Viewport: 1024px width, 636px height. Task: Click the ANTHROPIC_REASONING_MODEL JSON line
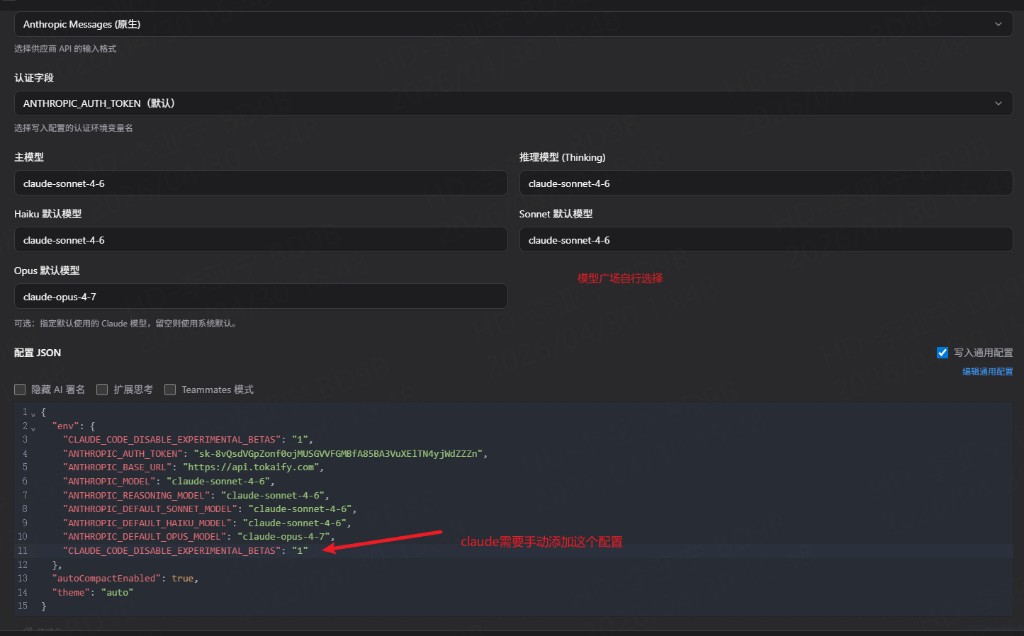tap(196, 495)
